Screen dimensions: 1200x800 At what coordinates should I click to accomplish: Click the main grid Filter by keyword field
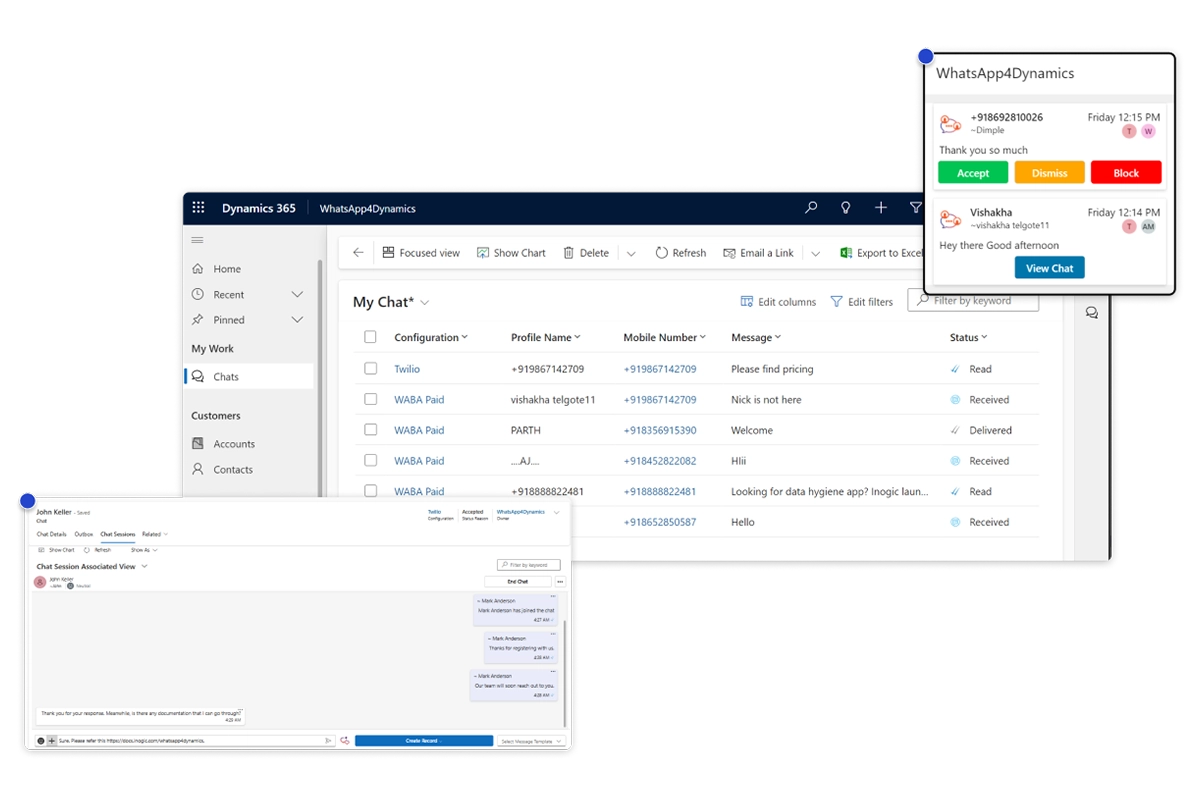(x=973, y=300)
